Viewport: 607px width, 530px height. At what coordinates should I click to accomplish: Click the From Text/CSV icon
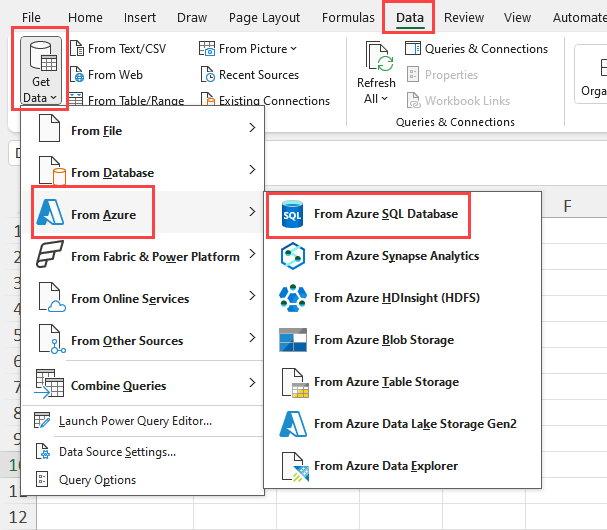tap(77, 49)
